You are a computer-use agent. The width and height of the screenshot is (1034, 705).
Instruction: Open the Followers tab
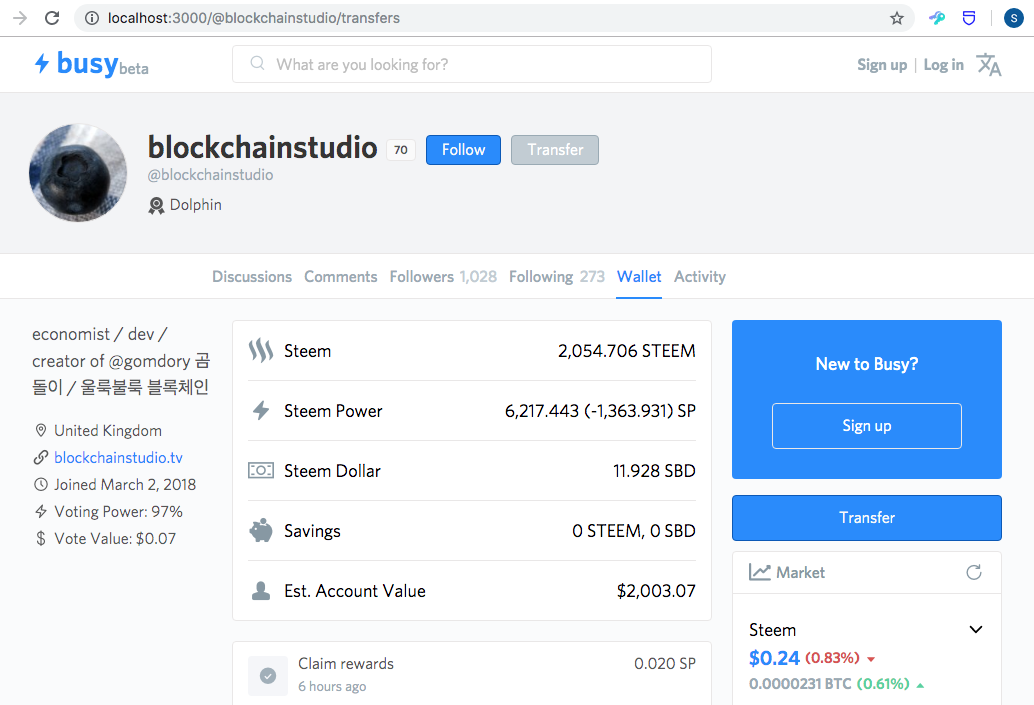pos(443,276)
